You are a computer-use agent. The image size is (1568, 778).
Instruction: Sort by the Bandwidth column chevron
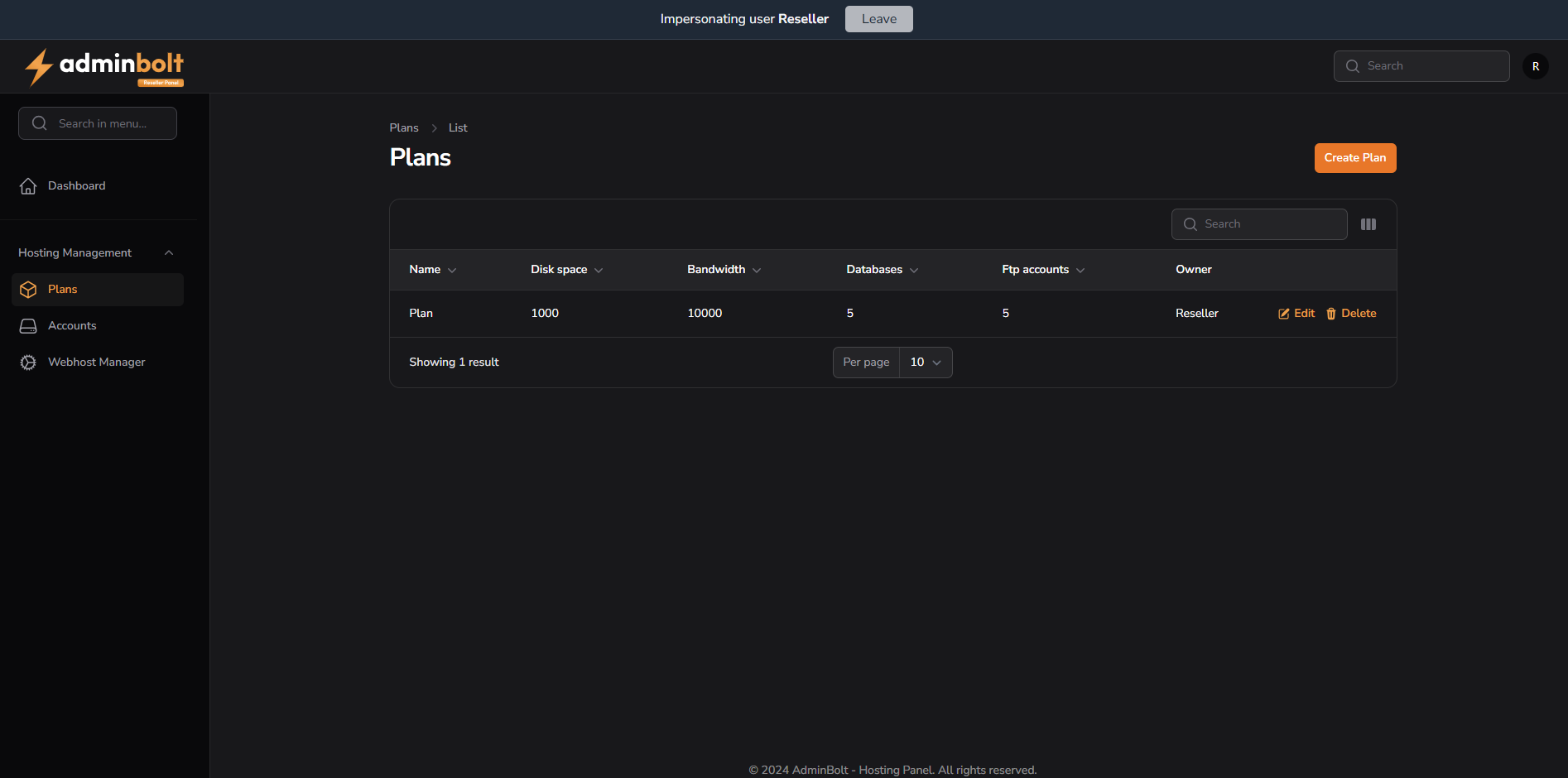tap(756, 270)
